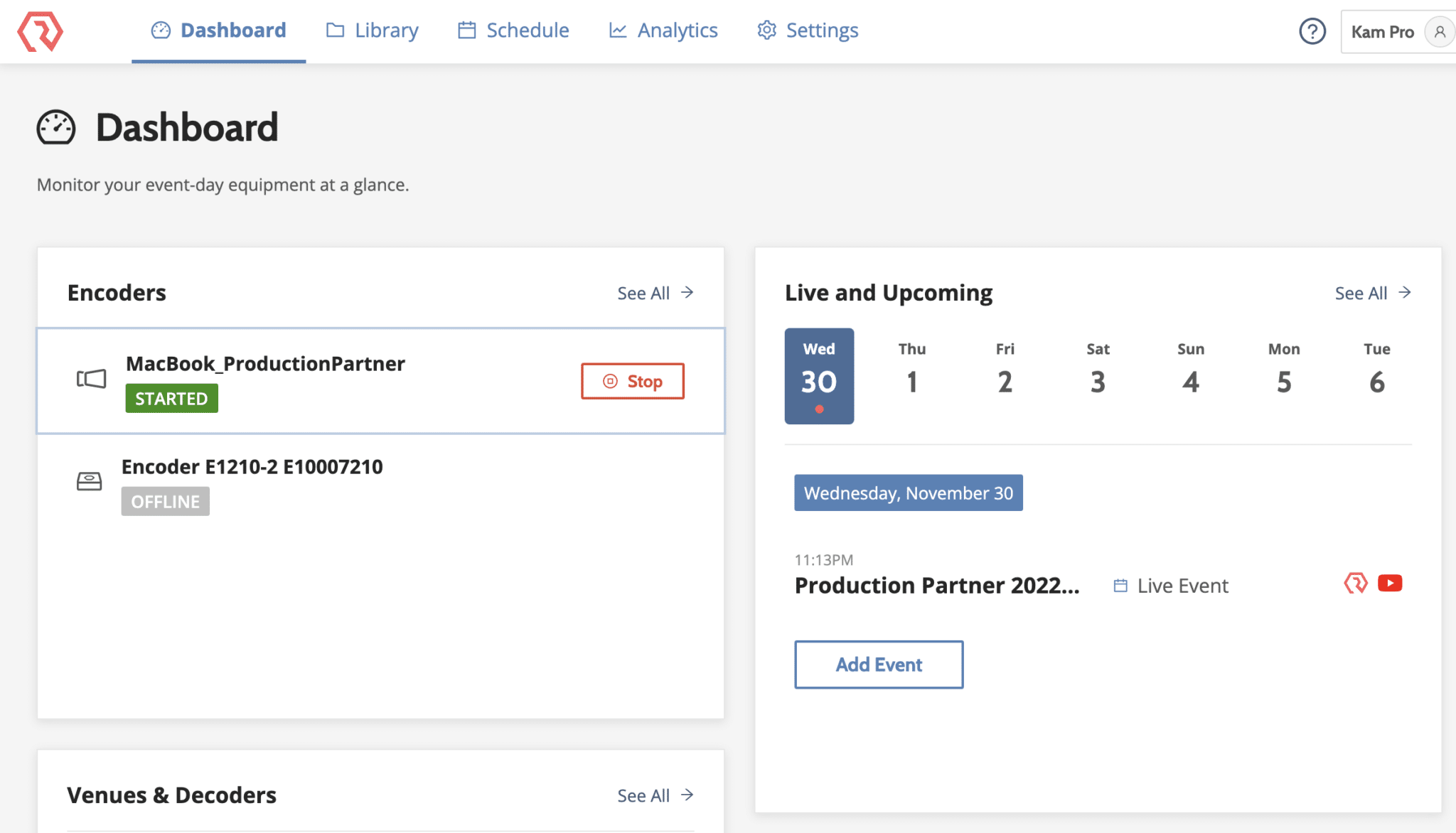Open the Library tab
This screenshot has height=833, width=1456.
click(373, 31)
